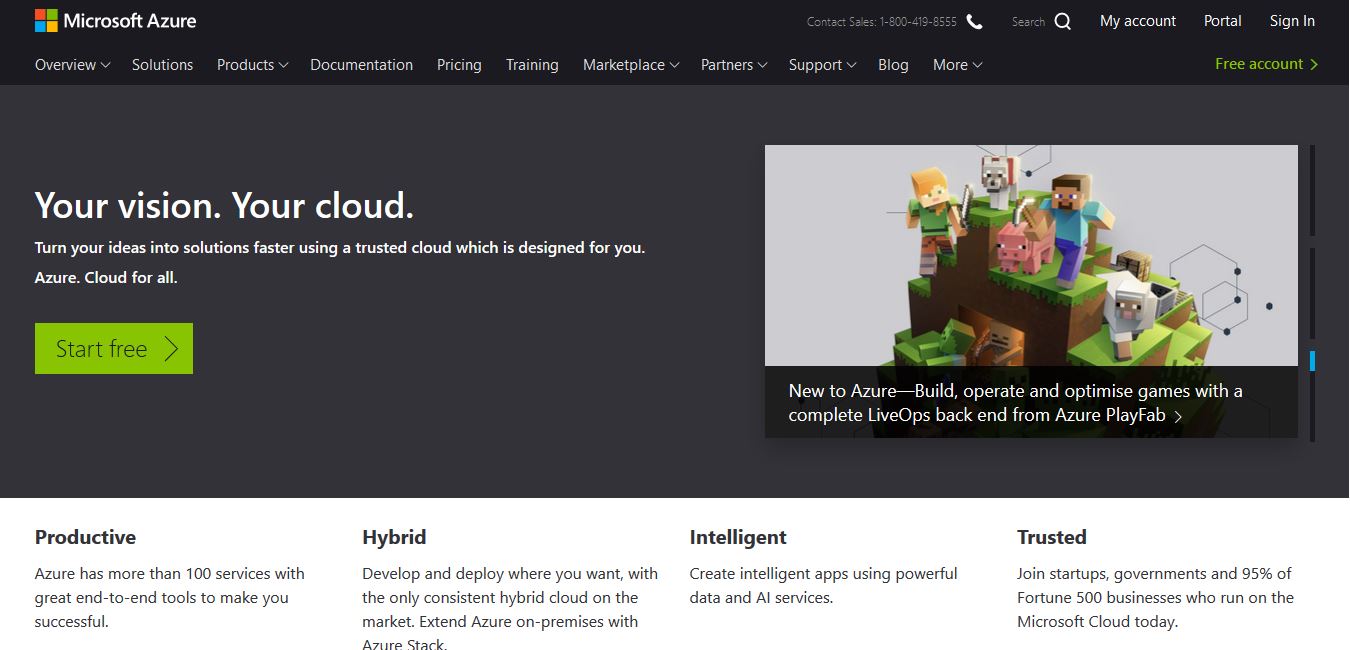Expand the Products dropdown menu
The width and height of the screenshot is (1350, 650).
[x=252, y=65]
